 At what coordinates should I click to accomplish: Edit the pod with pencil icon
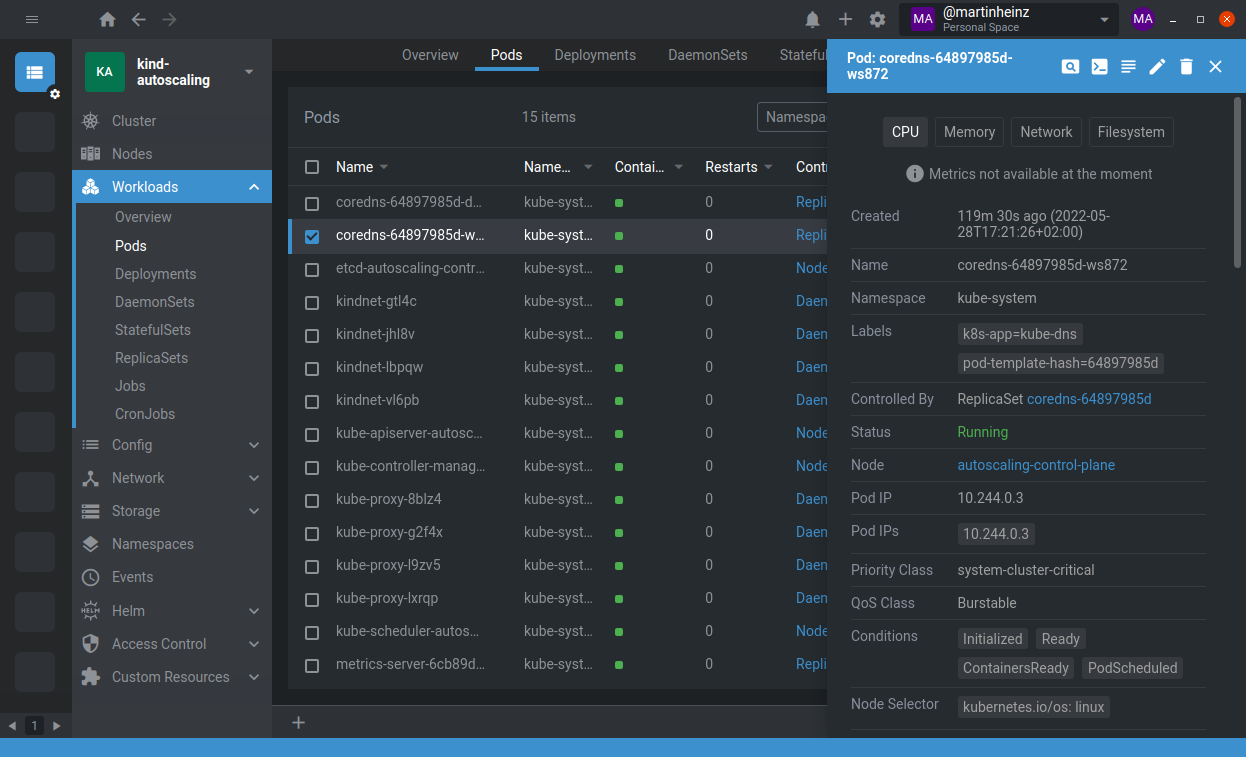1157,67
